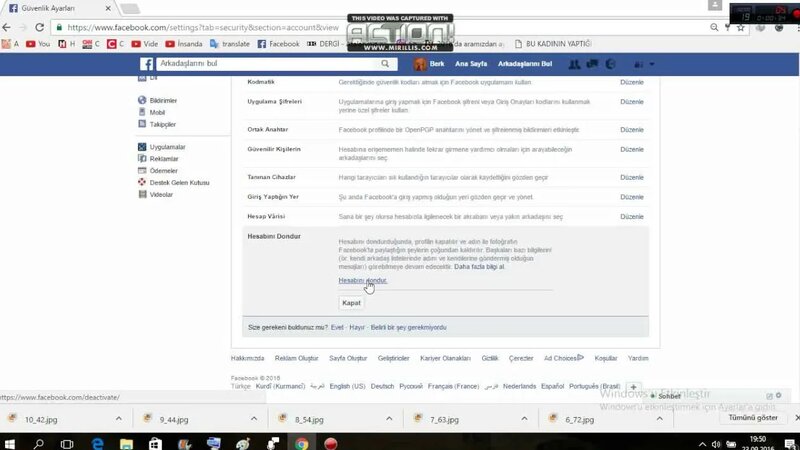Open the volume icon in system tray

[x=716, y=444]
